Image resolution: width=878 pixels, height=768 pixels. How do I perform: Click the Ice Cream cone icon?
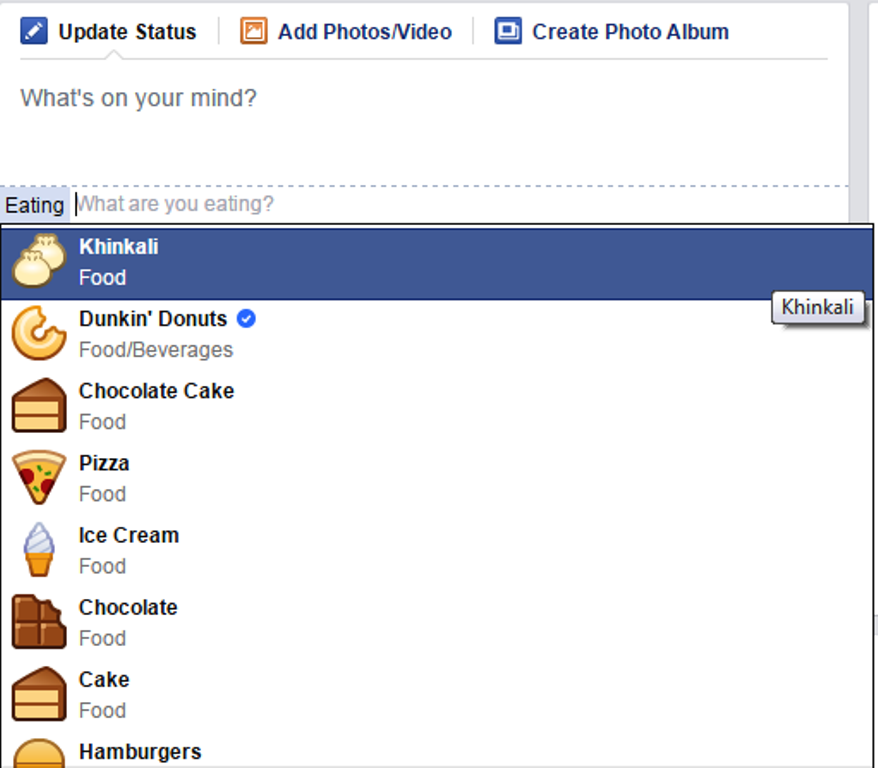pyautogui.click(x=39, y=550)
